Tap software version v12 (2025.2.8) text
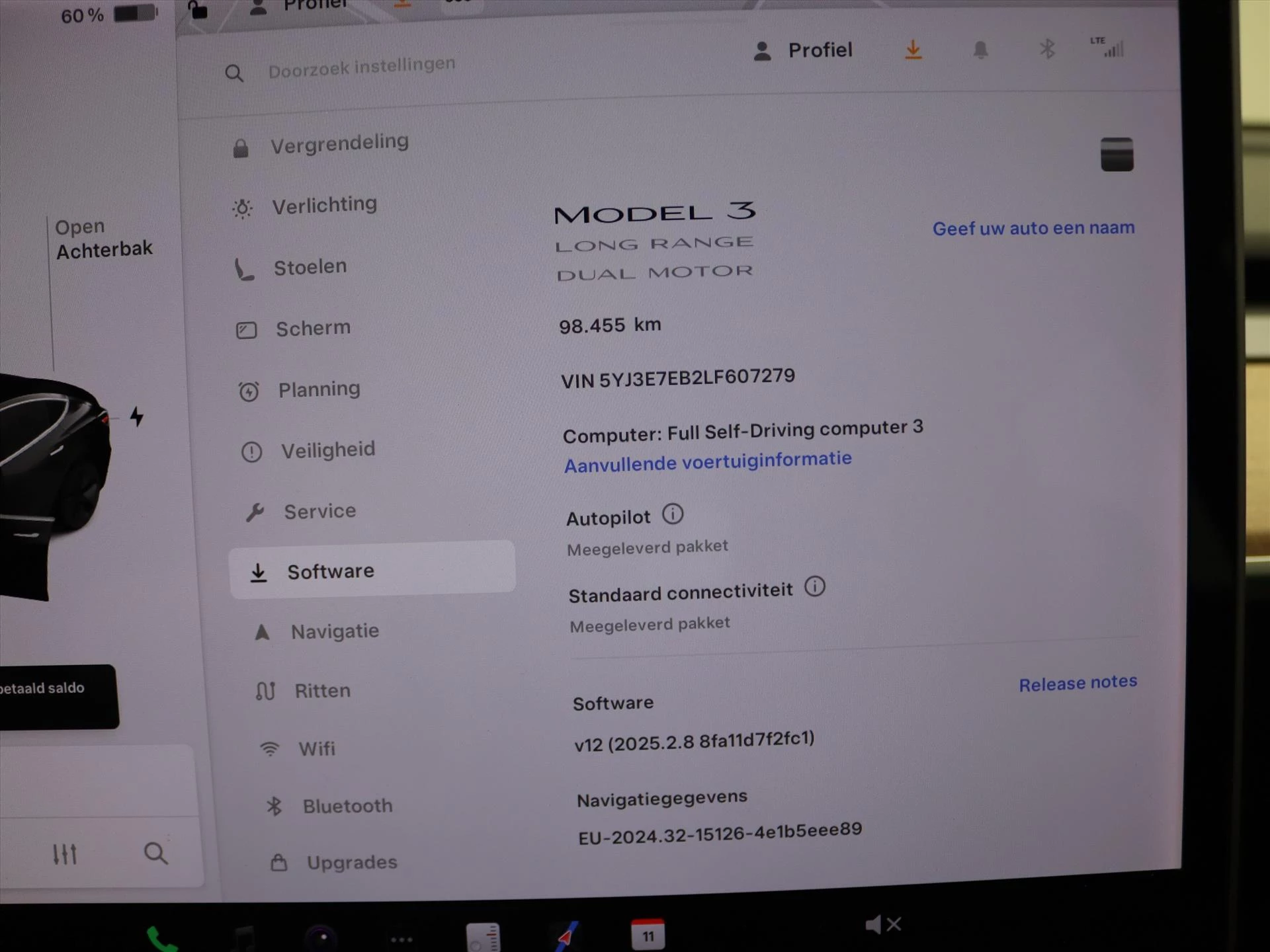Image resolution: width=1270 pixels, height=952 pixels. click(695, 741)
